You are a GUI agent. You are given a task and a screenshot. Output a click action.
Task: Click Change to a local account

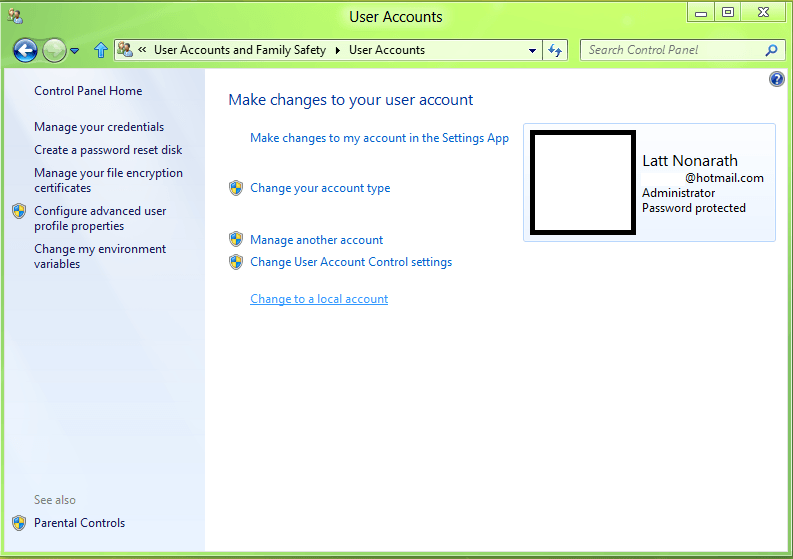click(x=319, y=299)
